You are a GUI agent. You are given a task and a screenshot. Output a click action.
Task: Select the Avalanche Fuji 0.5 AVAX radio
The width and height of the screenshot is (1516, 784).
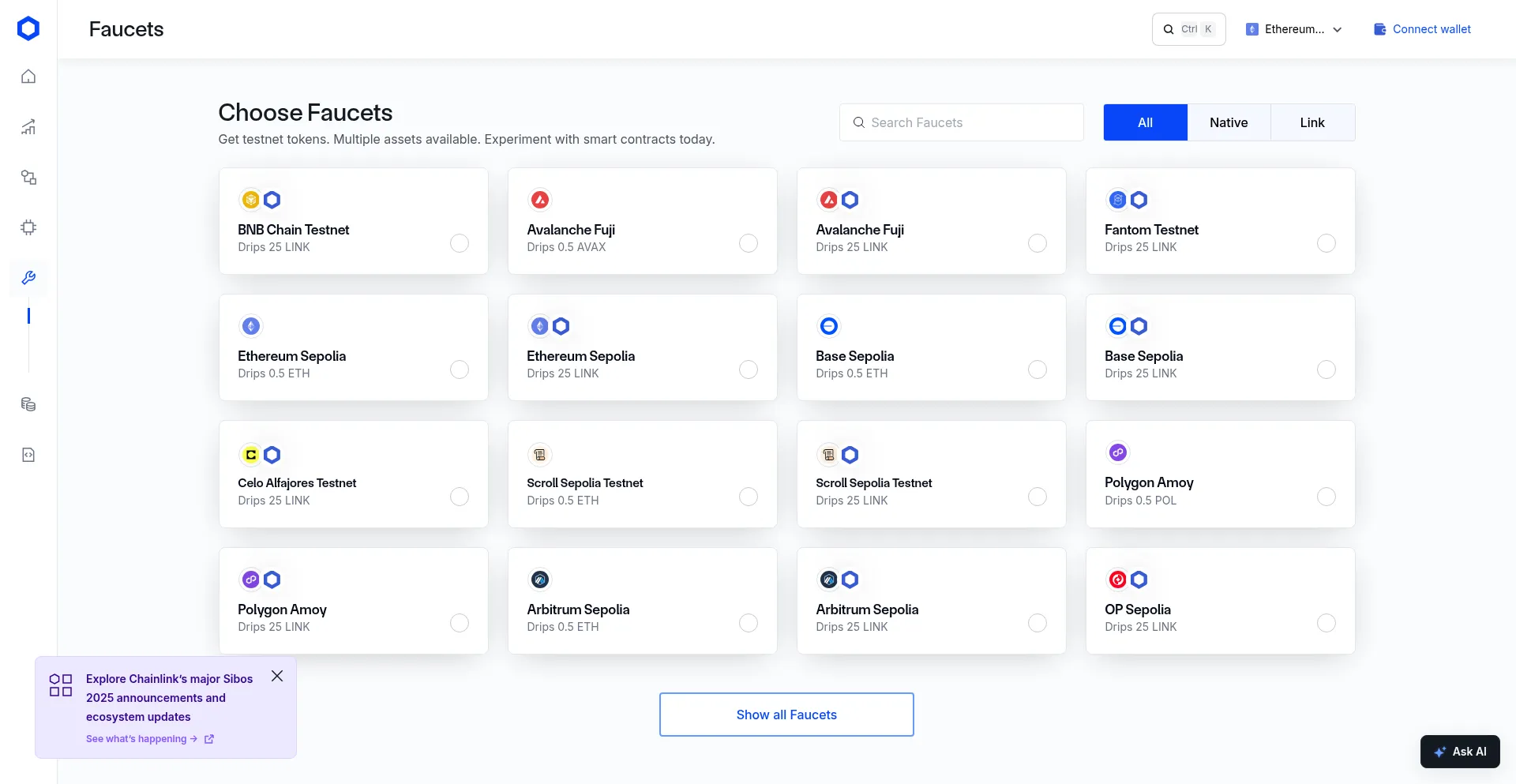749,243
